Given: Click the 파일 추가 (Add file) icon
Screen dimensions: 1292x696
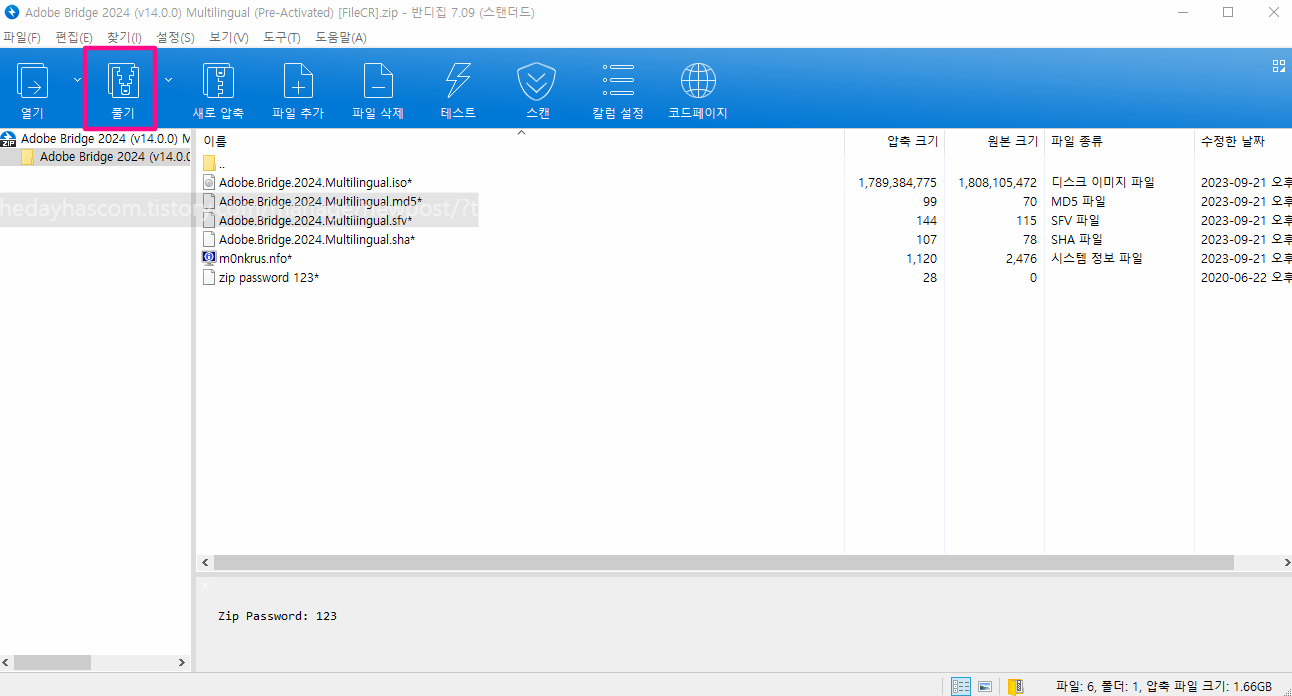Looking at the screenshot, I should pos(298,80).
